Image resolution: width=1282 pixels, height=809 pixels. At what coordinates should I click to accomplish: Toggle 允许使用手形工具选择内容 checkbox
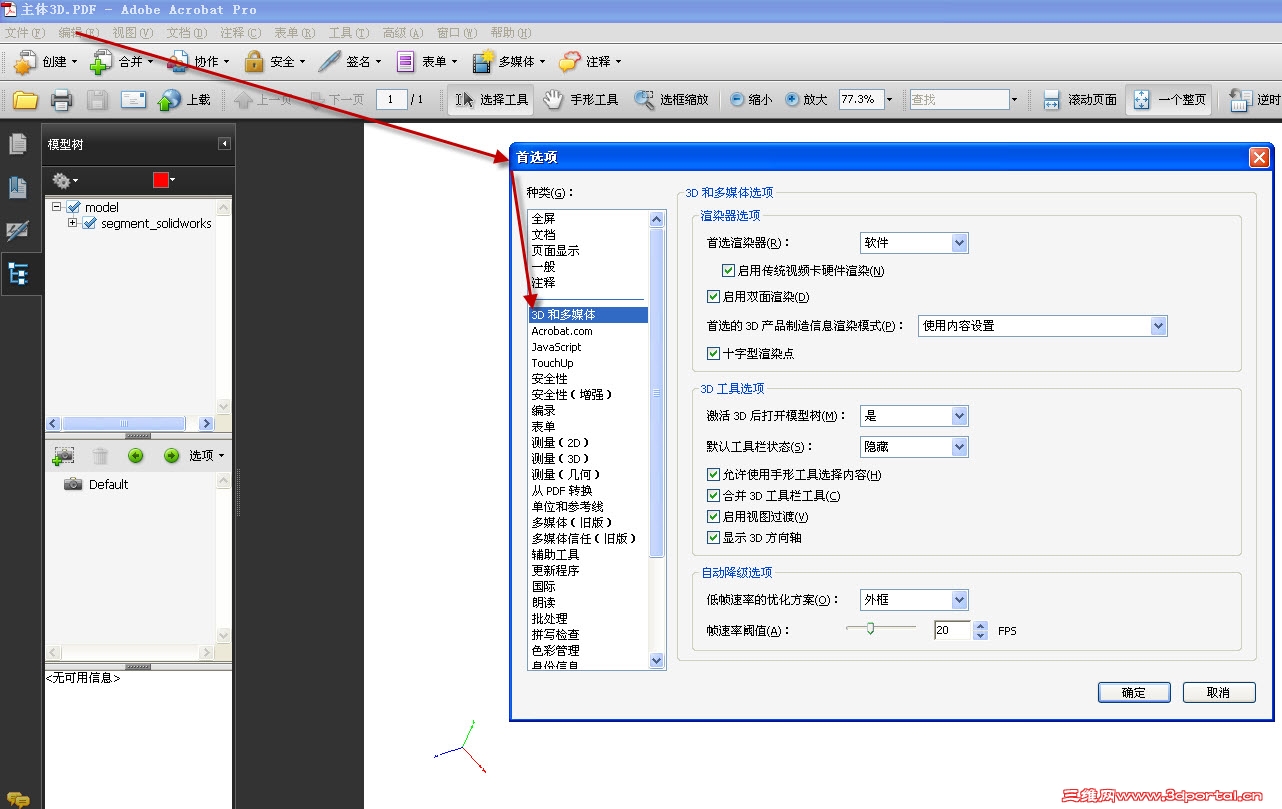click(x=713, y=475)
